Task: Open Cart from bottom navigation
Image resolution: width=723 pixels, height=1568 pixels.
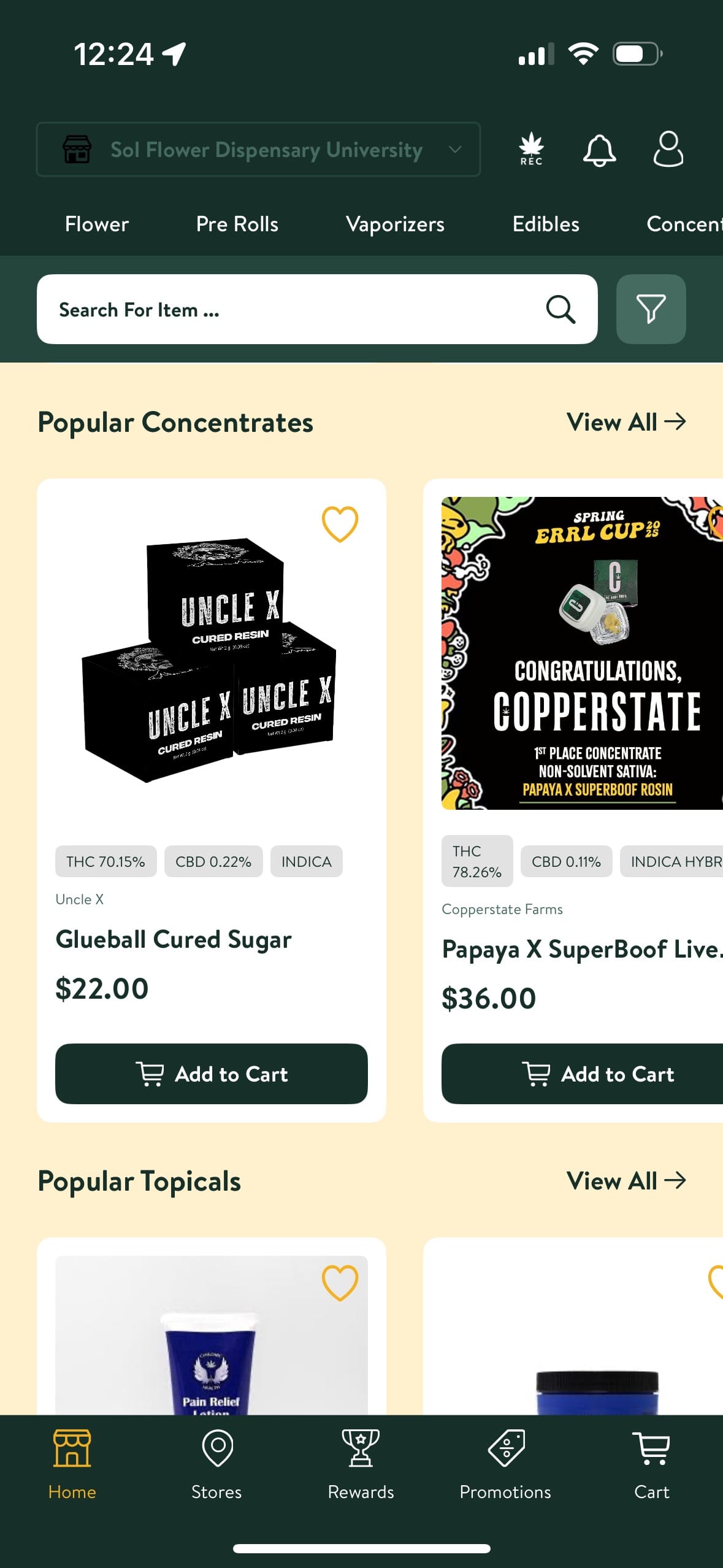Action: [651, 1464]
